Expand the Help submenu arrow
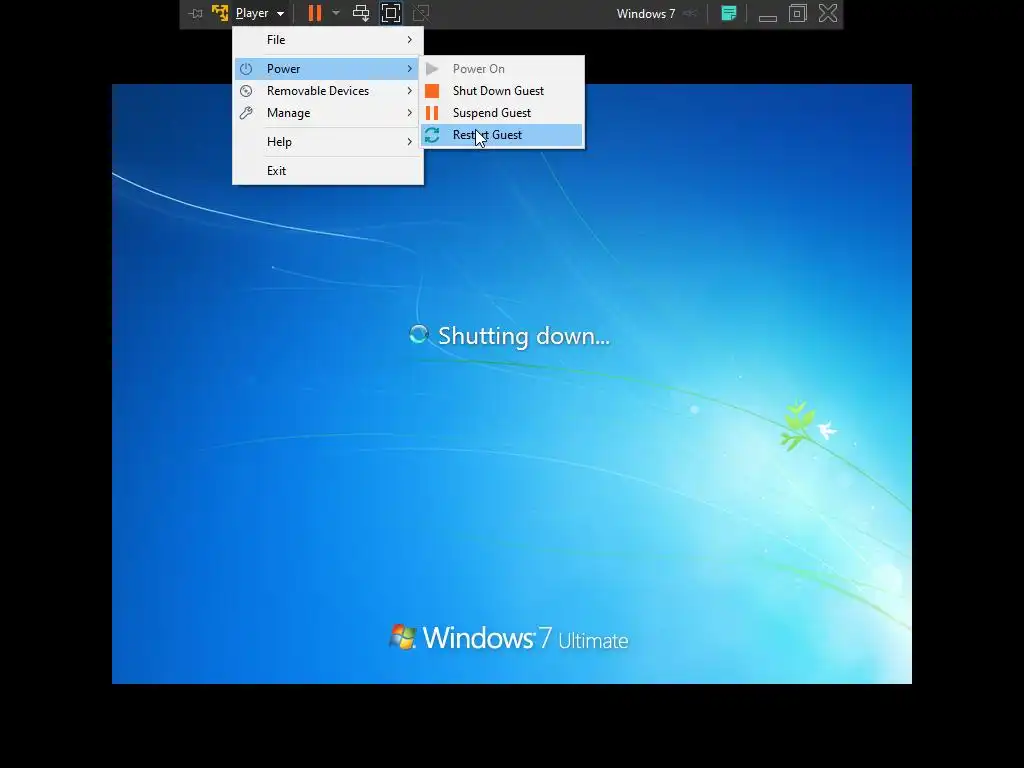The height and width of the screenshot is (768, 1024). pos(409,142)
